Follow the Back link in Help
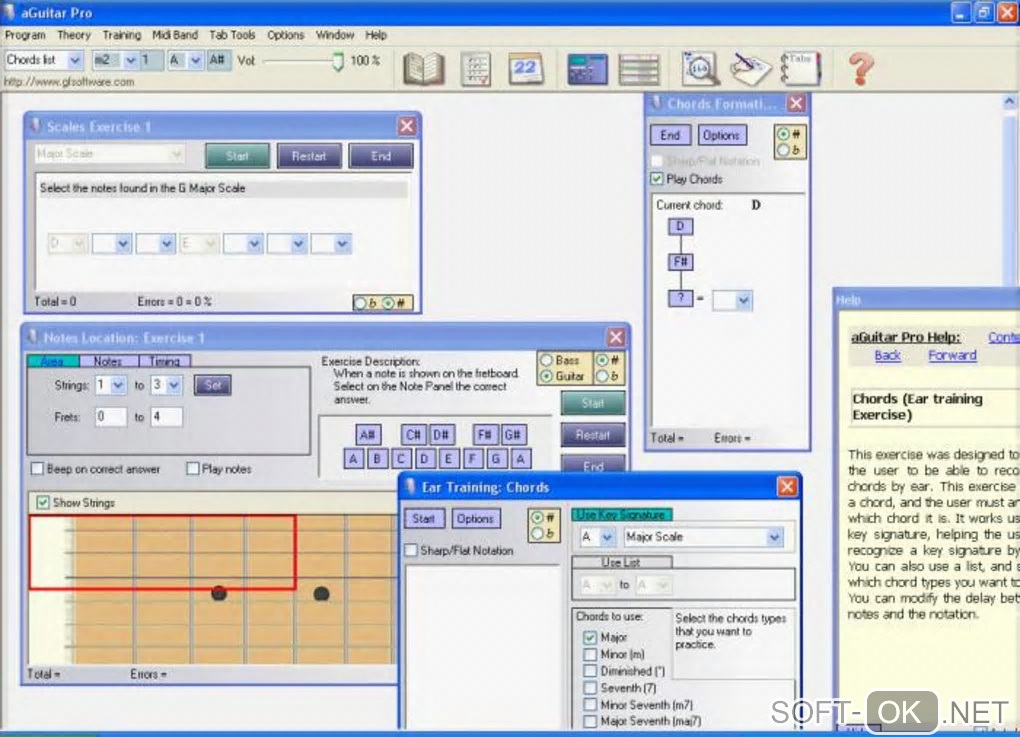This screenshot has height=737, width=1020. point(887,356)
